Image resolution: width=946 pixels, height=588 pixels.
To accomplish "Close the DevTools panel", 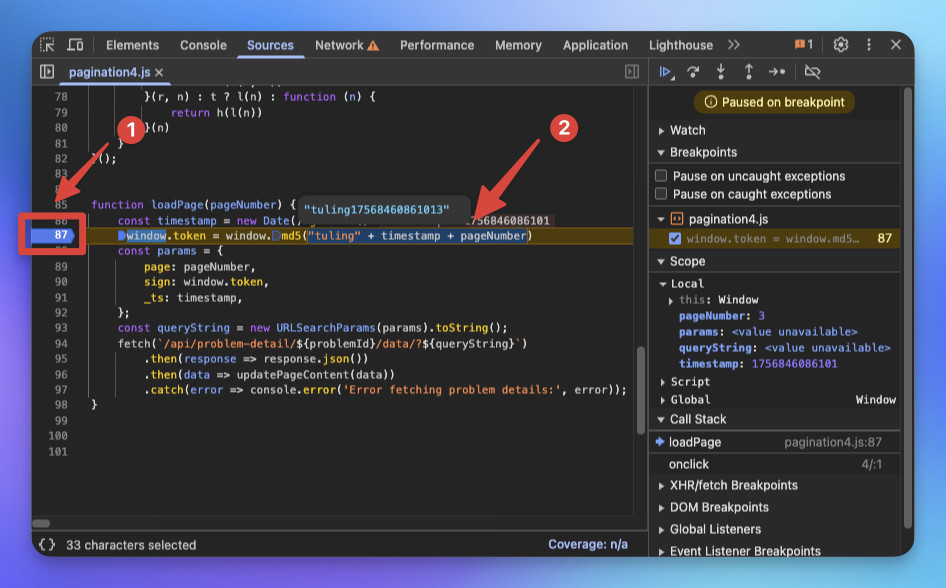I will pyautogui.click(x=896, y=45).
